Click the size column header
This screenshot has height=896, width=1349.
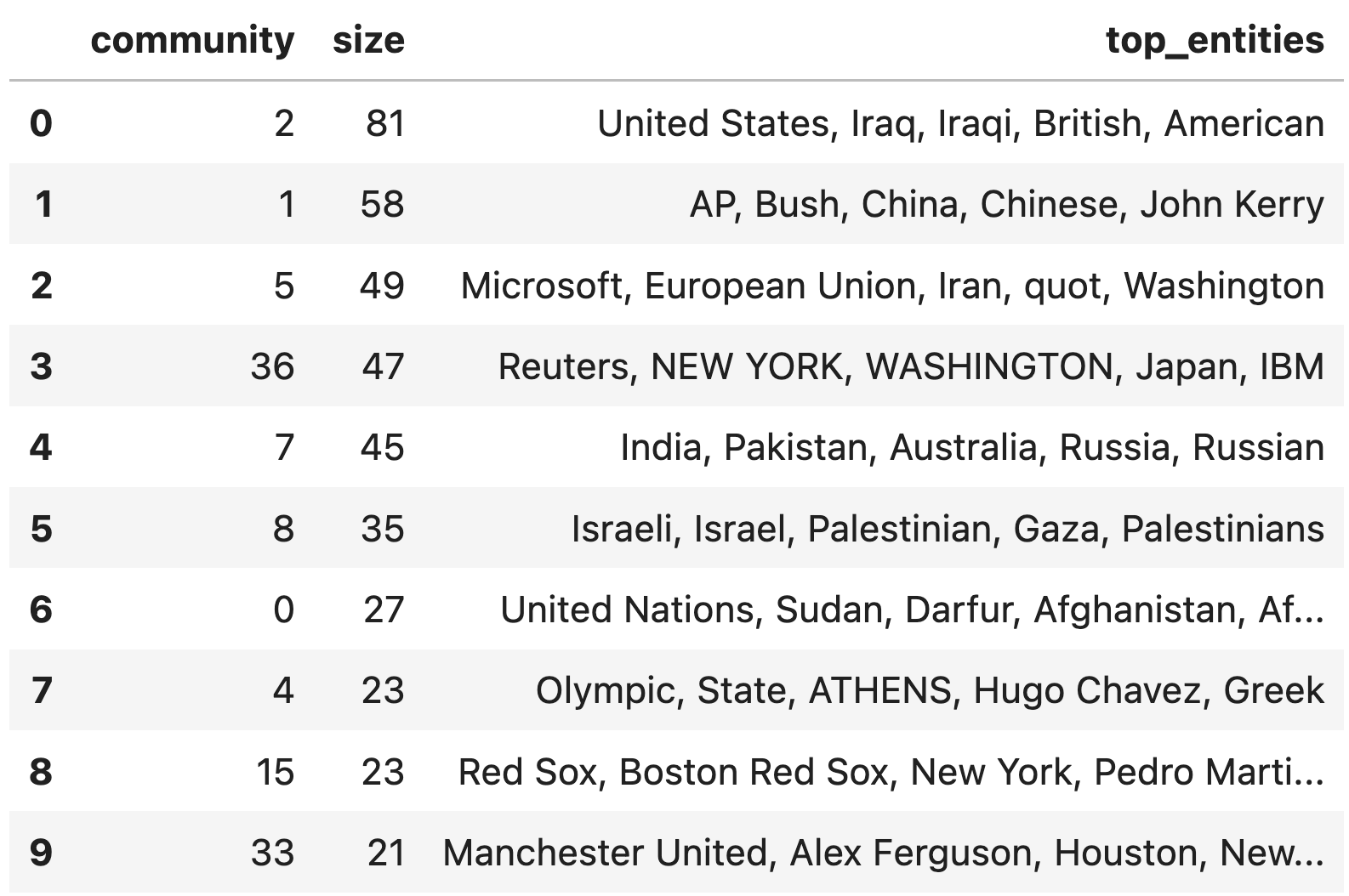[368, 40]
